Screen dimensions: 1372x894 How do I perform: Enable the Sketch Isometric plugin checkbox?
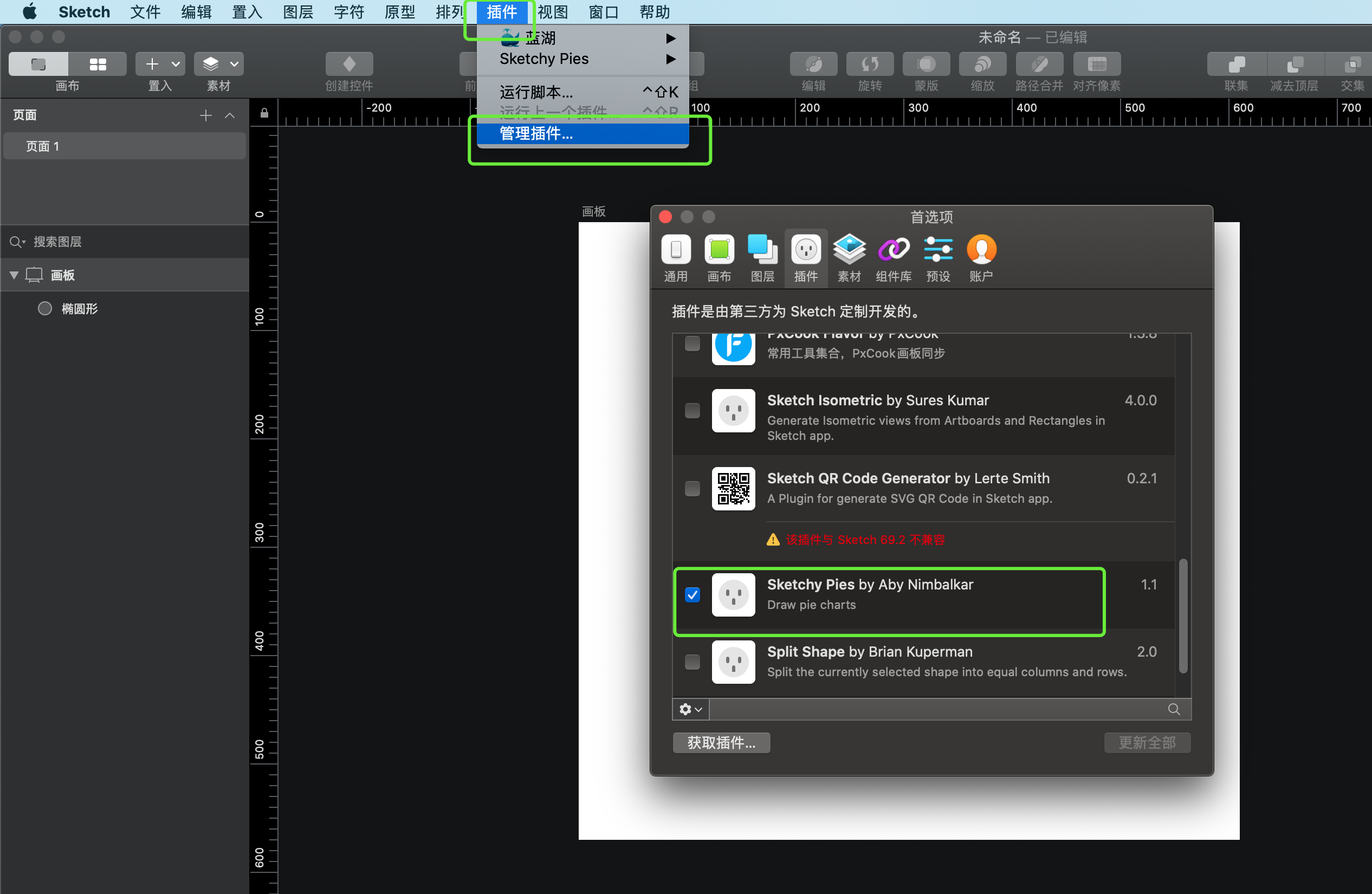pos(693,410)
